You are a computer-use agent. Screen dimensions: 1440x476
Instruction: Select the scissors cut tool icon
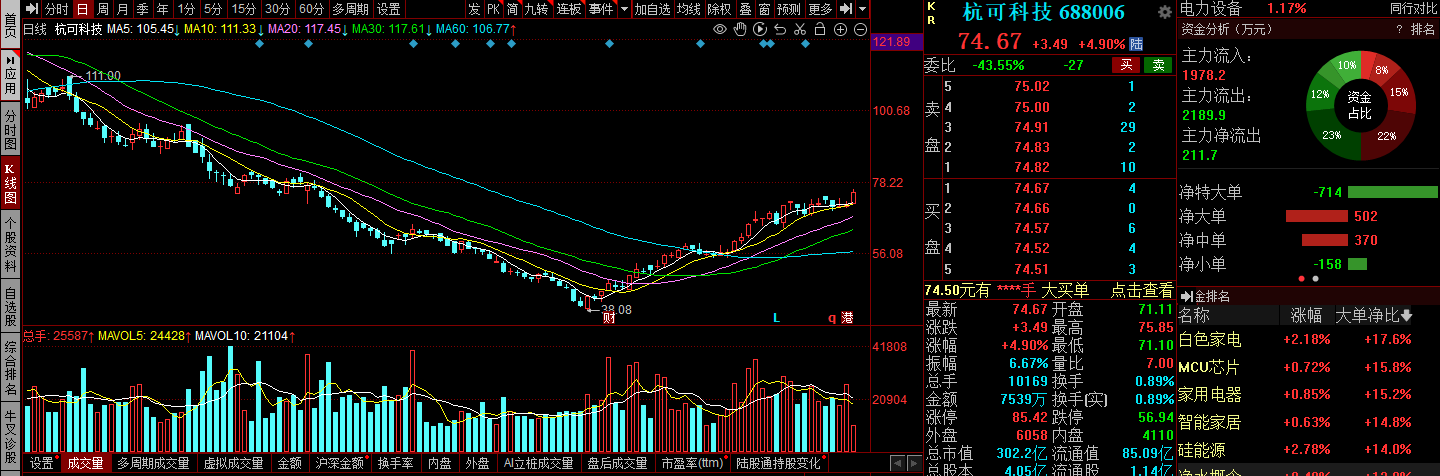(x=801, y=29)
